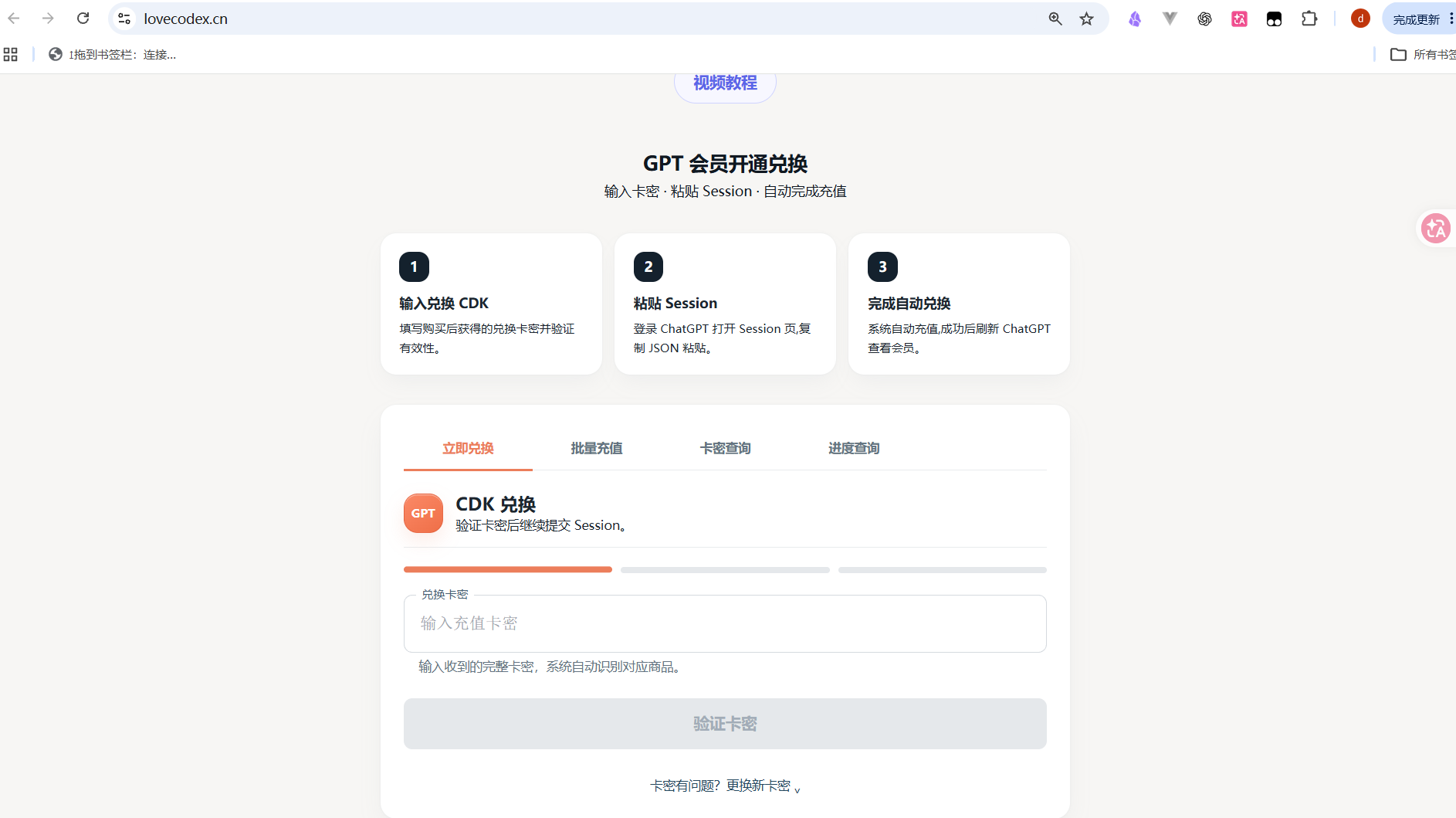Go back using browser back arrow
Viewport: 1456px width, 818px height.
pyautogui.click(x=14, y=19)
